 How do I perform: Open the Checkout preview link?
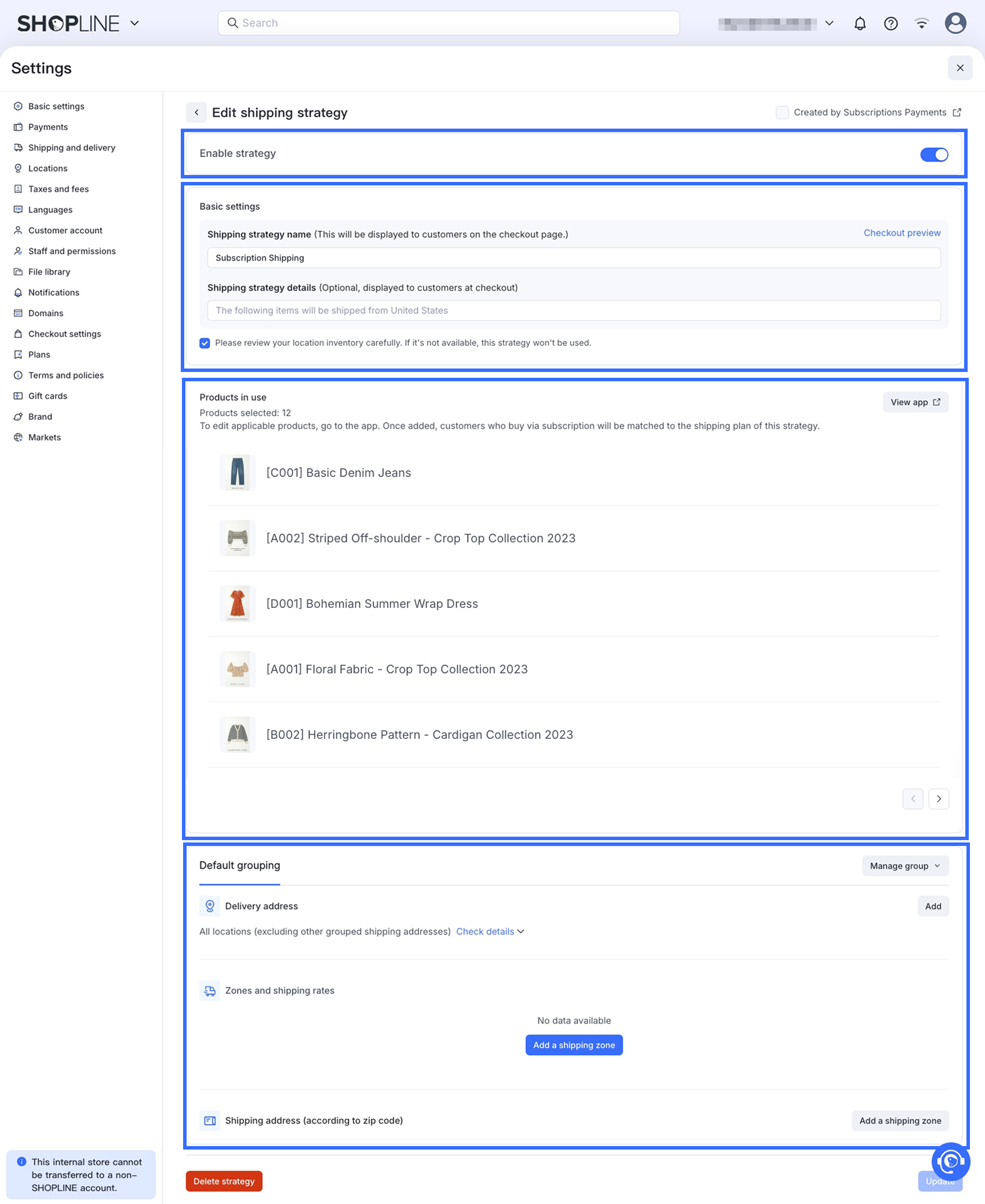click(x=902, y=233)
